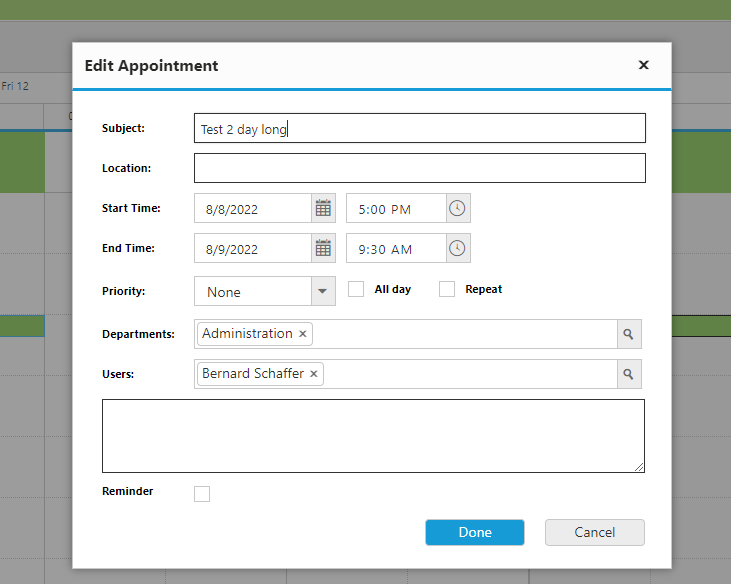Open the Start Time calendar picker

click(323, 208)
